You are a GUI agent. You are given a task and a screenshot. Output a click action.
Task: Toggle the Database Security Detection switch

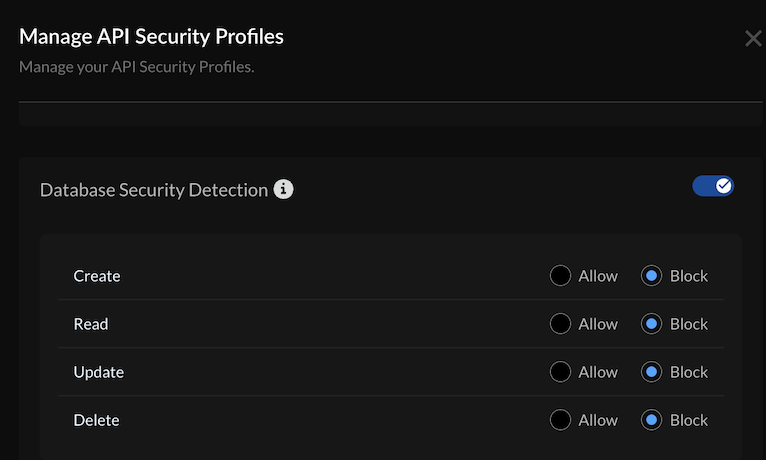713,186
